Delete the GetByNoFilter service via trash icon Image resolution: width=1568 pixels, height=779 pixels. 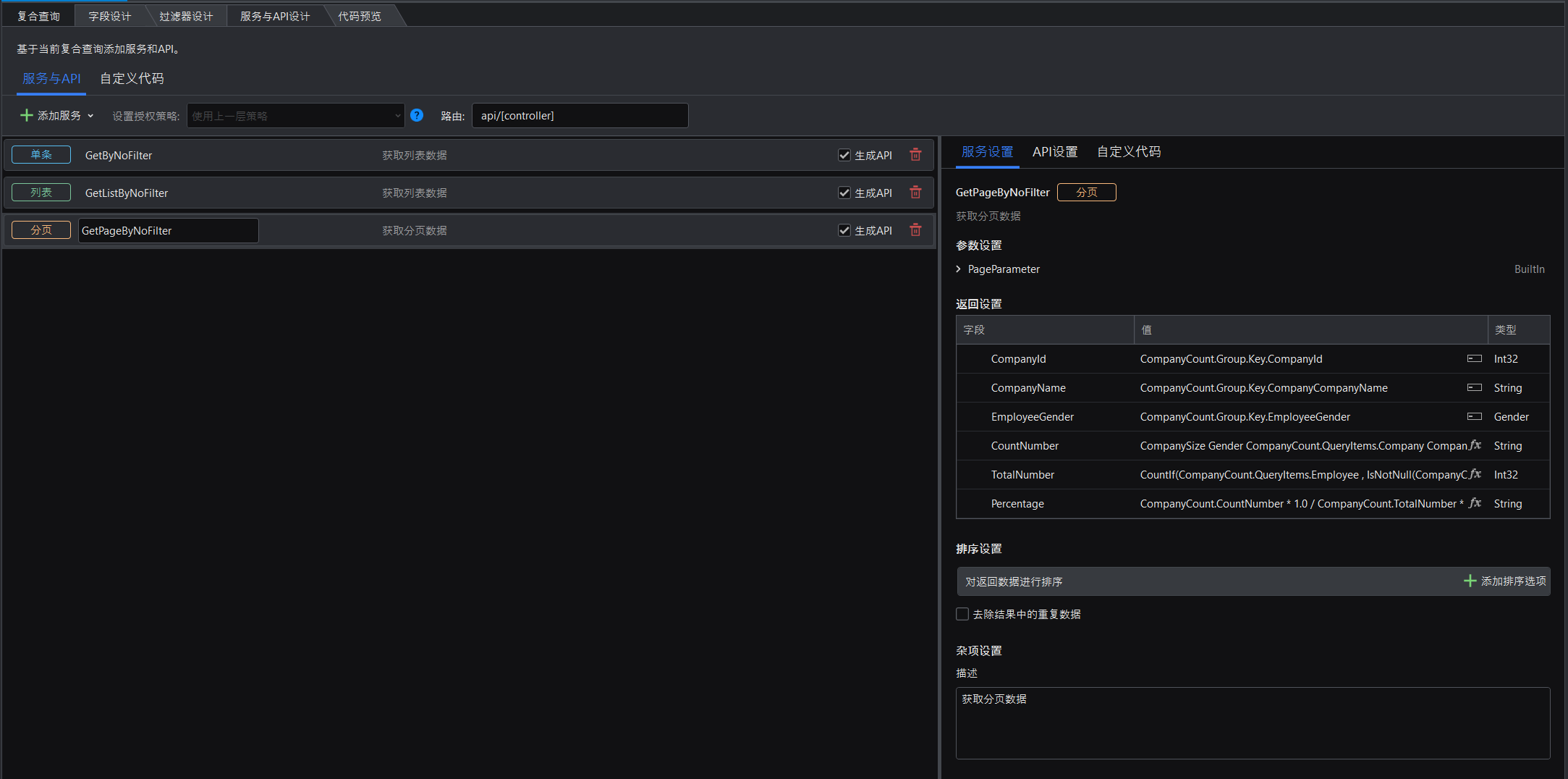tap(915, 155)
